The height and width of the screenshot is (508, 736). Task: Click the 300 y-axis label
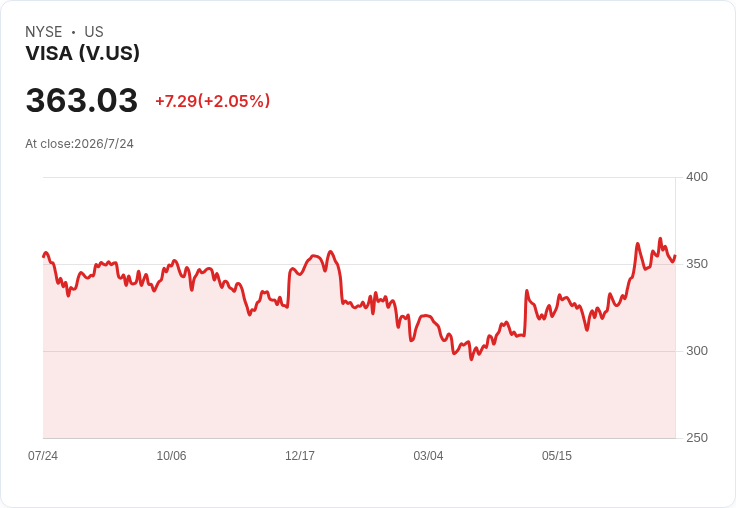click(697, 351)
